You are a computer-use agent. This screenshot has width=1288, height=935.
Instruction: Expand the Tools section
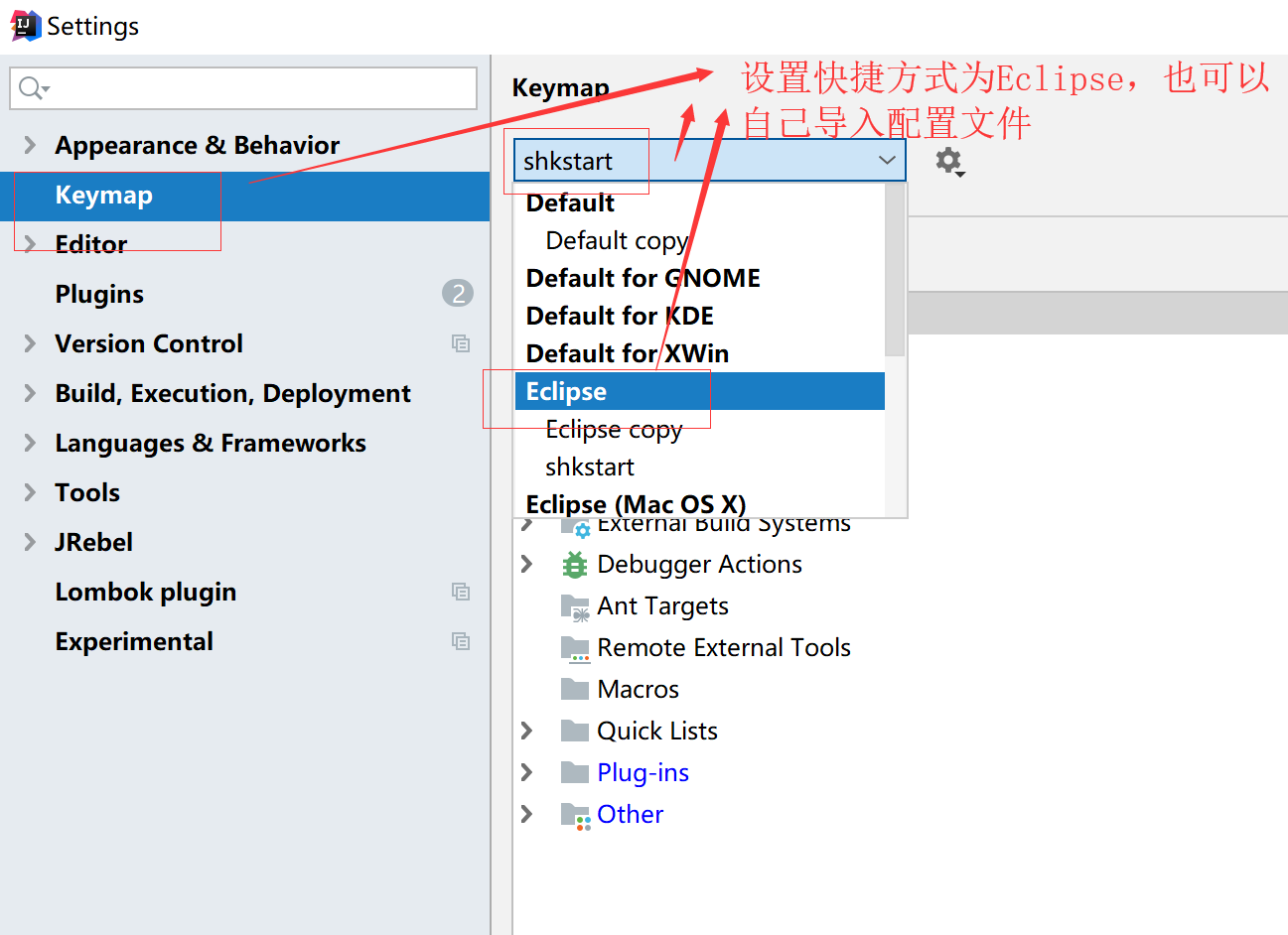[30, 492]
